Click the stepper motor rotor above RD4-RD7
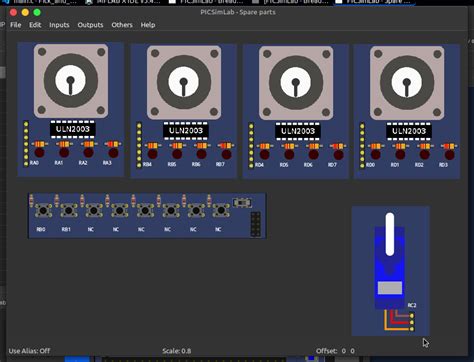 pos(296,83)
